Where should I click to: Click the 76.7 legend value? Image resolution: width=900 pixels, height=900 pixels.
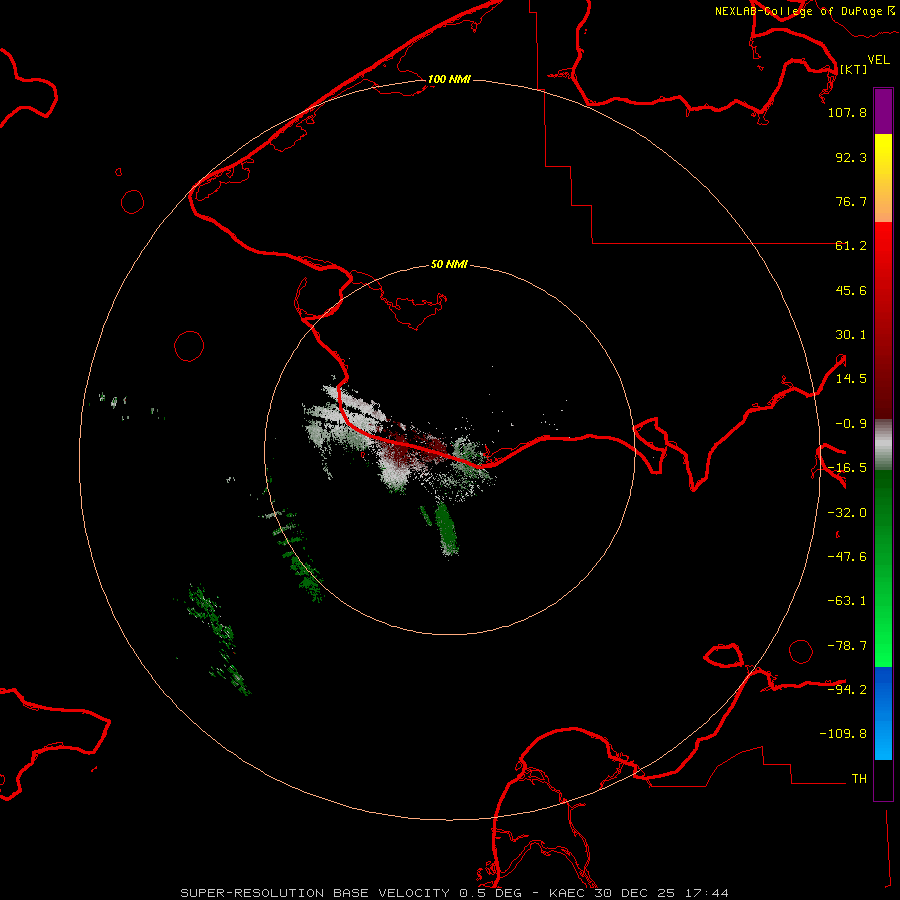coord(851,201)
